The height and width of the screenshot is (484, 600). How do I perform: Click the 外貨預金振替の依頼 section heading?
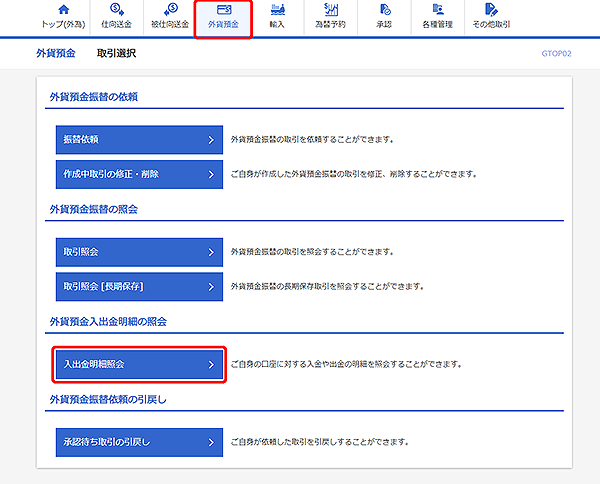click(94, 97)
